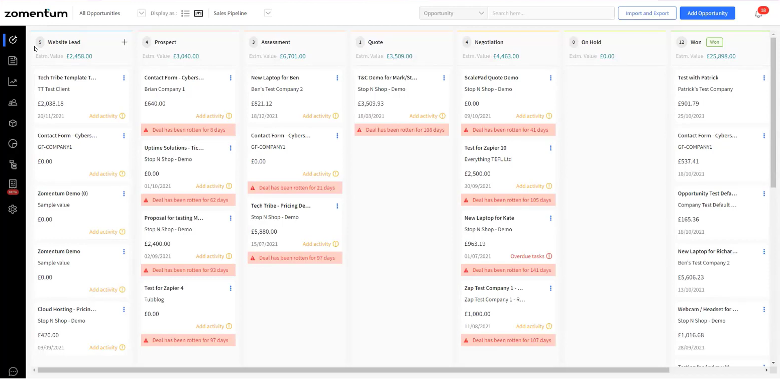Open the three-dot menu on New Laptop for Kate card
This screenshot has width=780, height=380.
(550, 218)
